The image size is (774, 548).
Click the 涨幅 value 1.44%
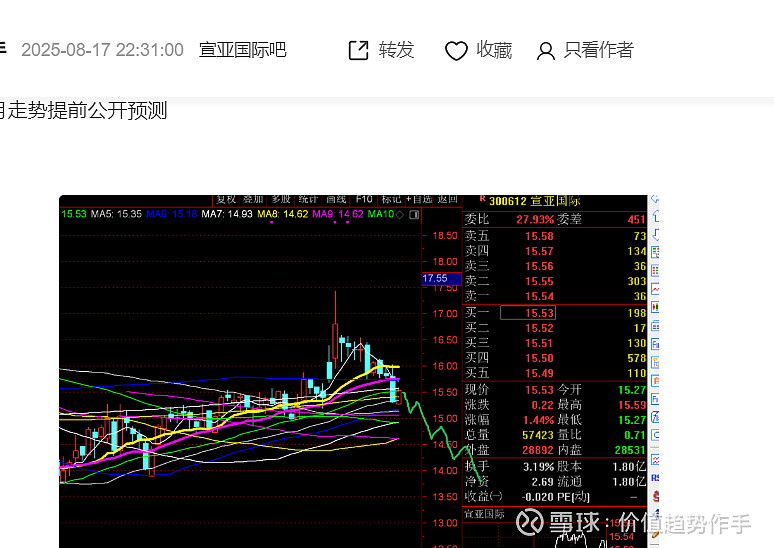click(x=539, y=420)
